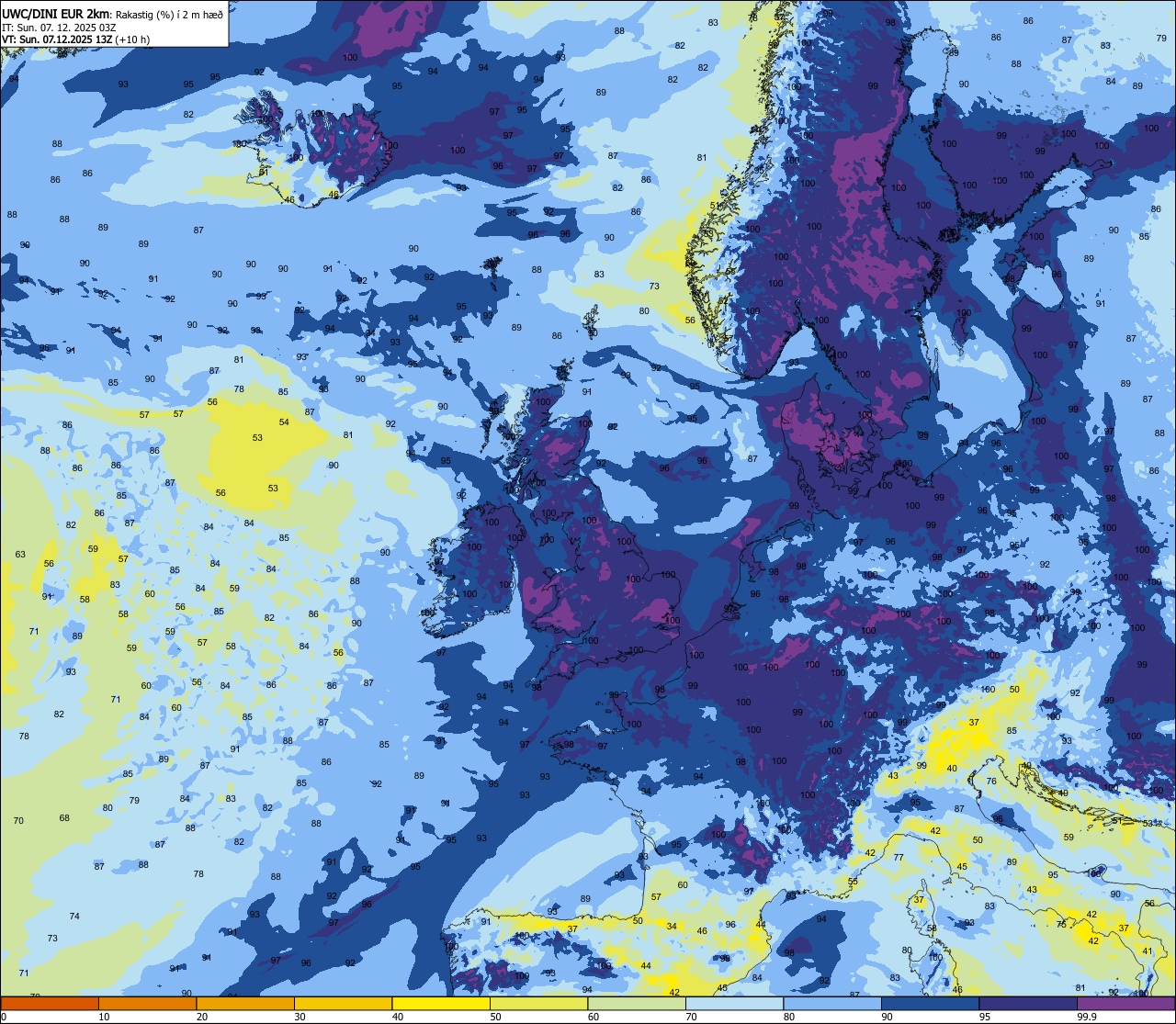The width and height of the screenshot is (1176, 1024).
Task: Pick the yellow legend swatch between 40 and 50
Action: 441,1003
